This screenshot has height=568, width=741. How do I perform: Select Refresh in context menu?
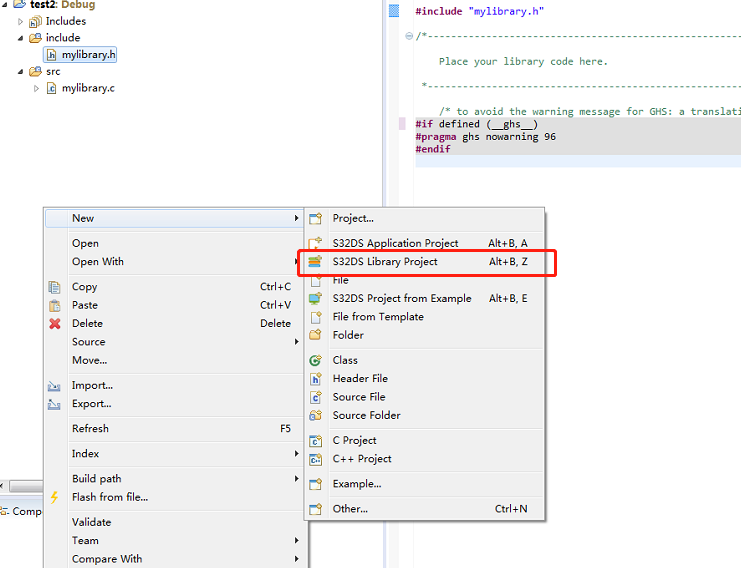174,429
